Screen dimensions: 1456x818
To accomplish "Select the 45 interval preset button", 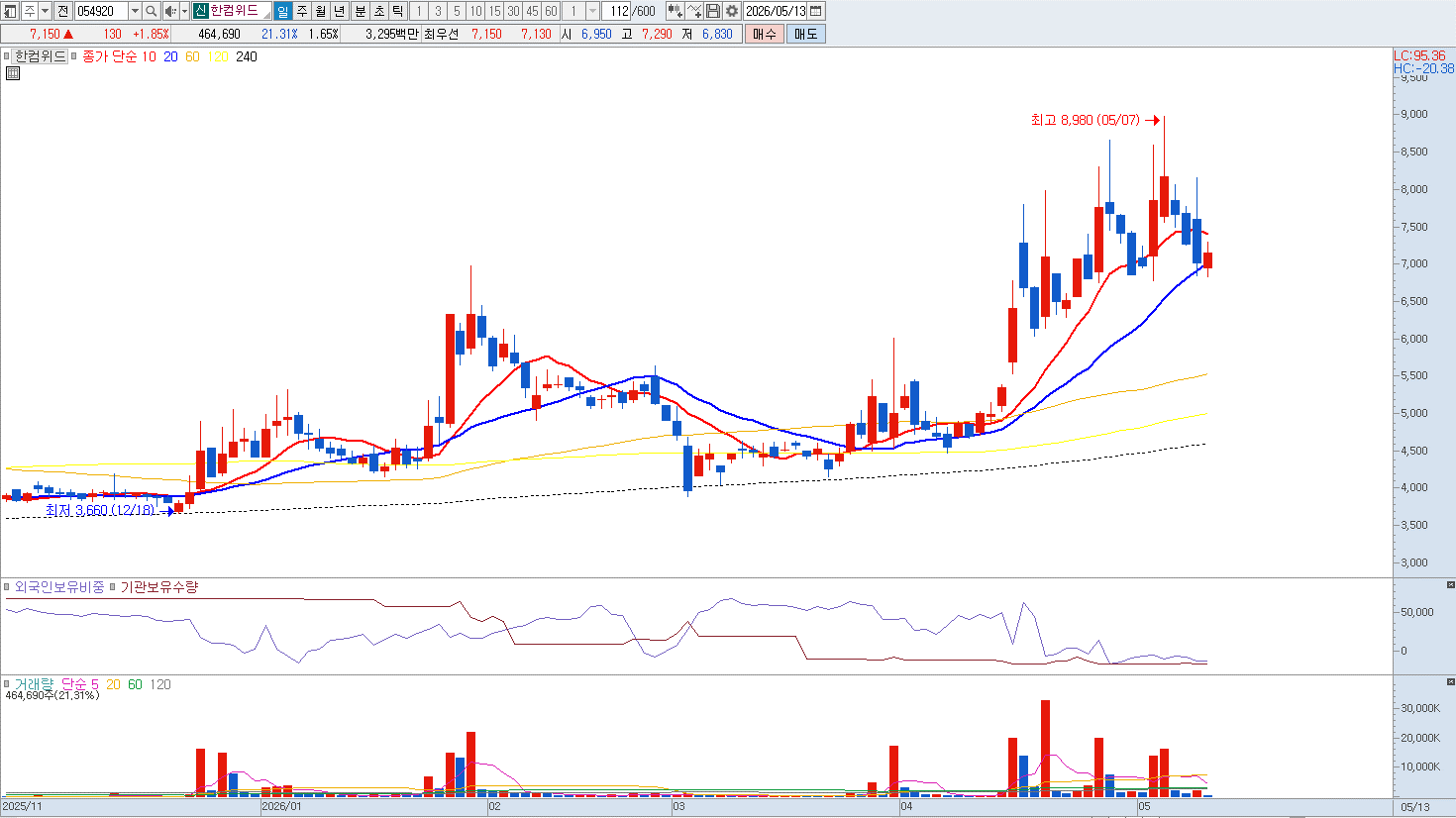I will click(532, 11).
